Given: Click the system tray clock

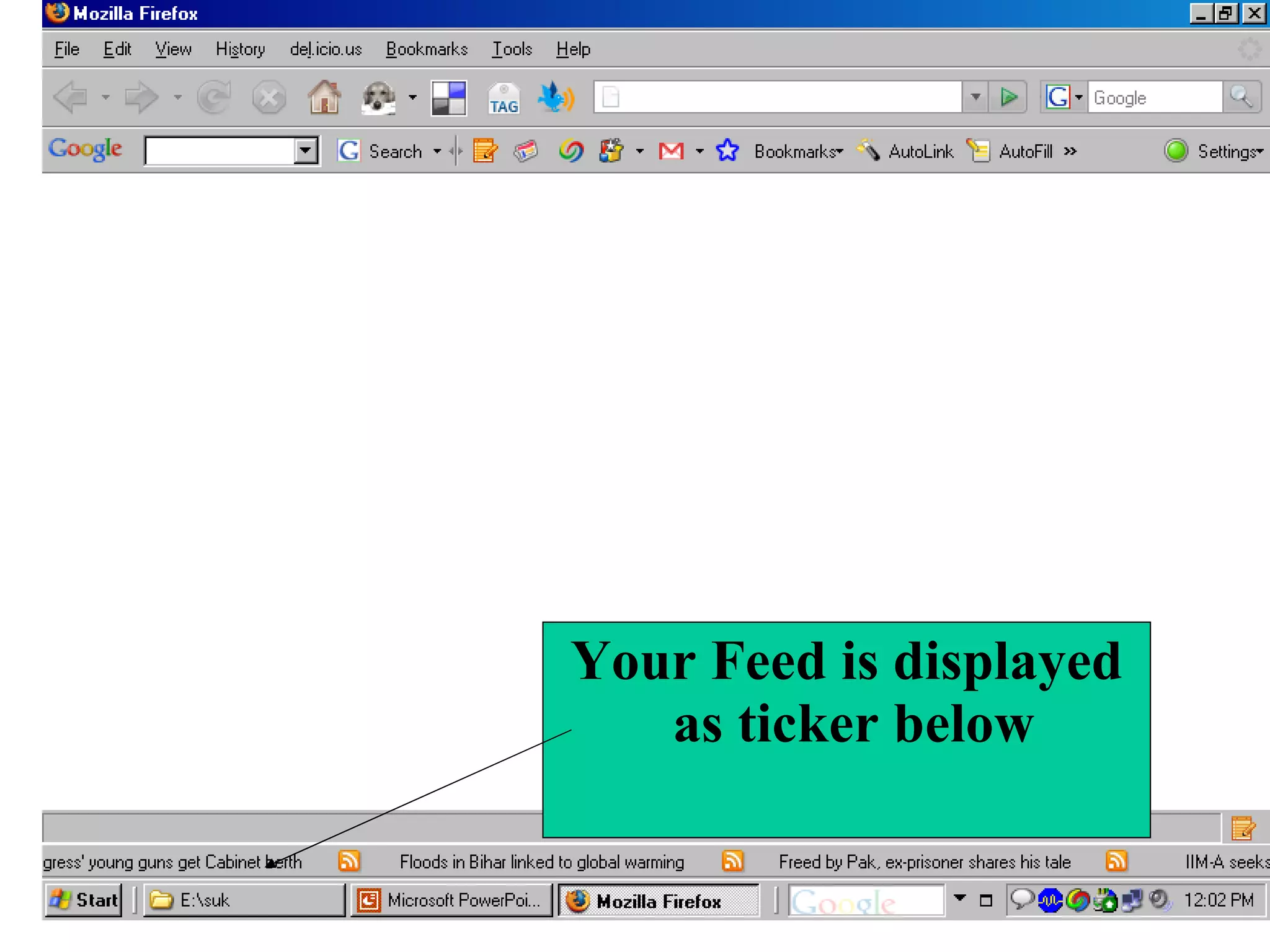Looking at the screenshot, I should pyautogui.click(x=1219, y=899).
